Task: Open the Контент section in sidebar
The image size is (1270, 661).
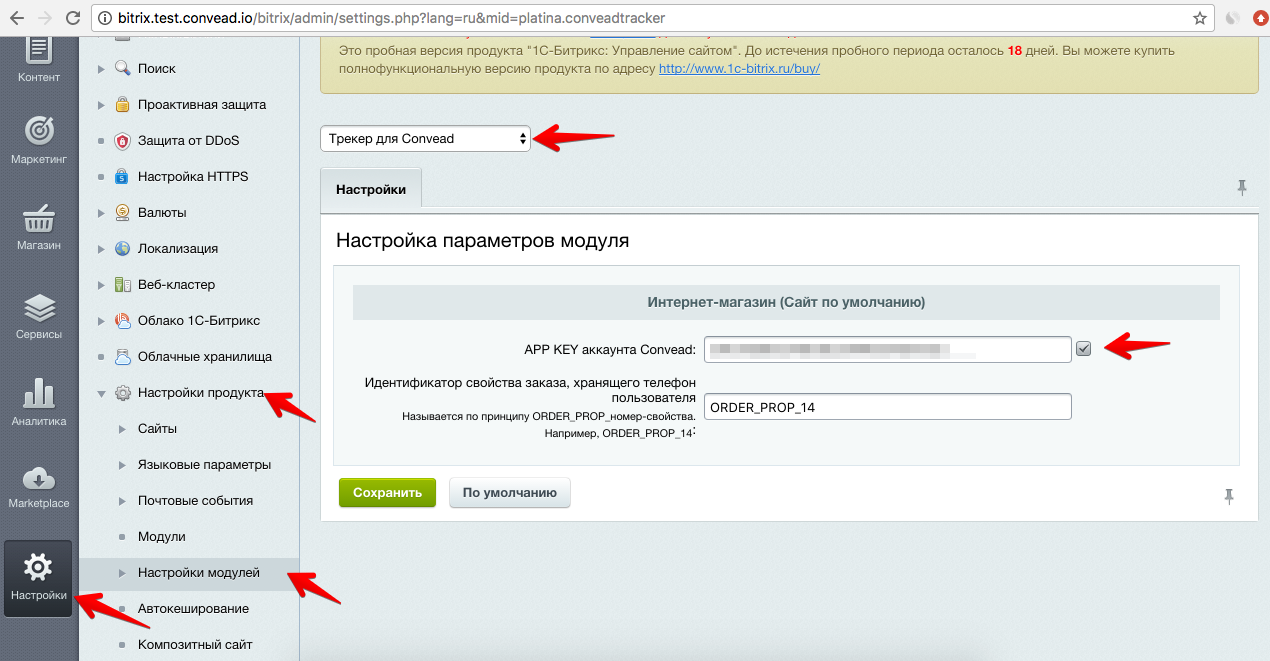Action: click(39, 60)
